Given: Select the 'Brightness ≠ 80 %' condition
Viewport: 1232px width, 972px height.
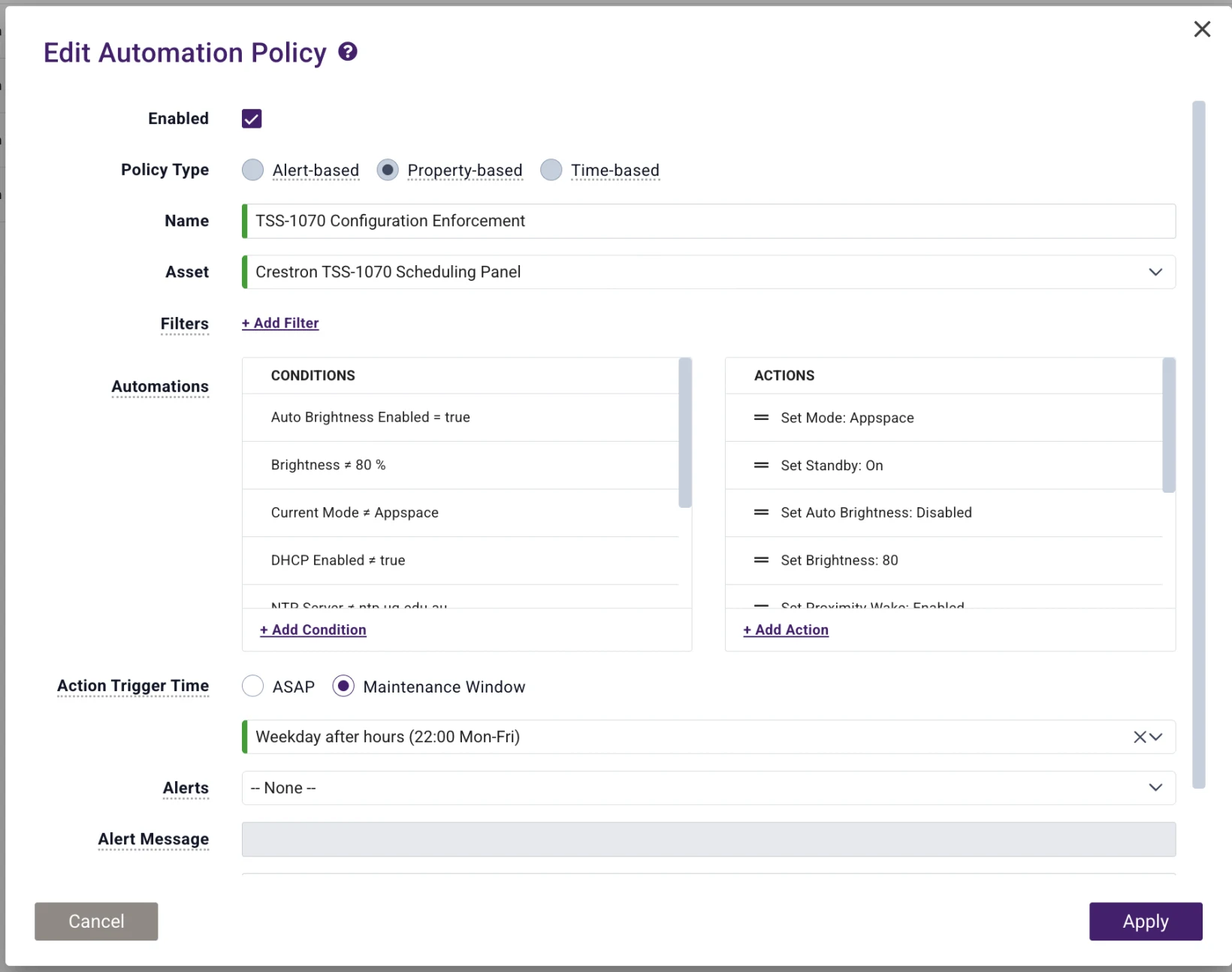Looking at the screenshot, I should coord(460,465).
